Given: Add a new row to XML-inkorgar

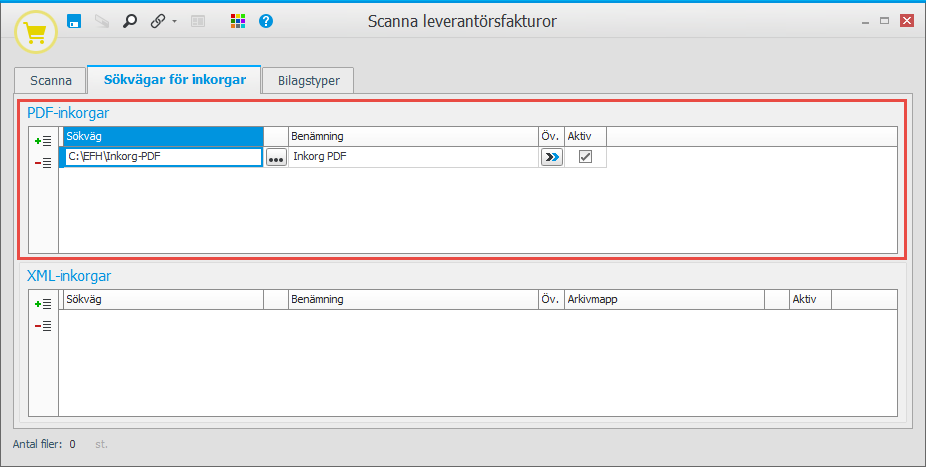Looking at the screenshot, I should point(43,304).
